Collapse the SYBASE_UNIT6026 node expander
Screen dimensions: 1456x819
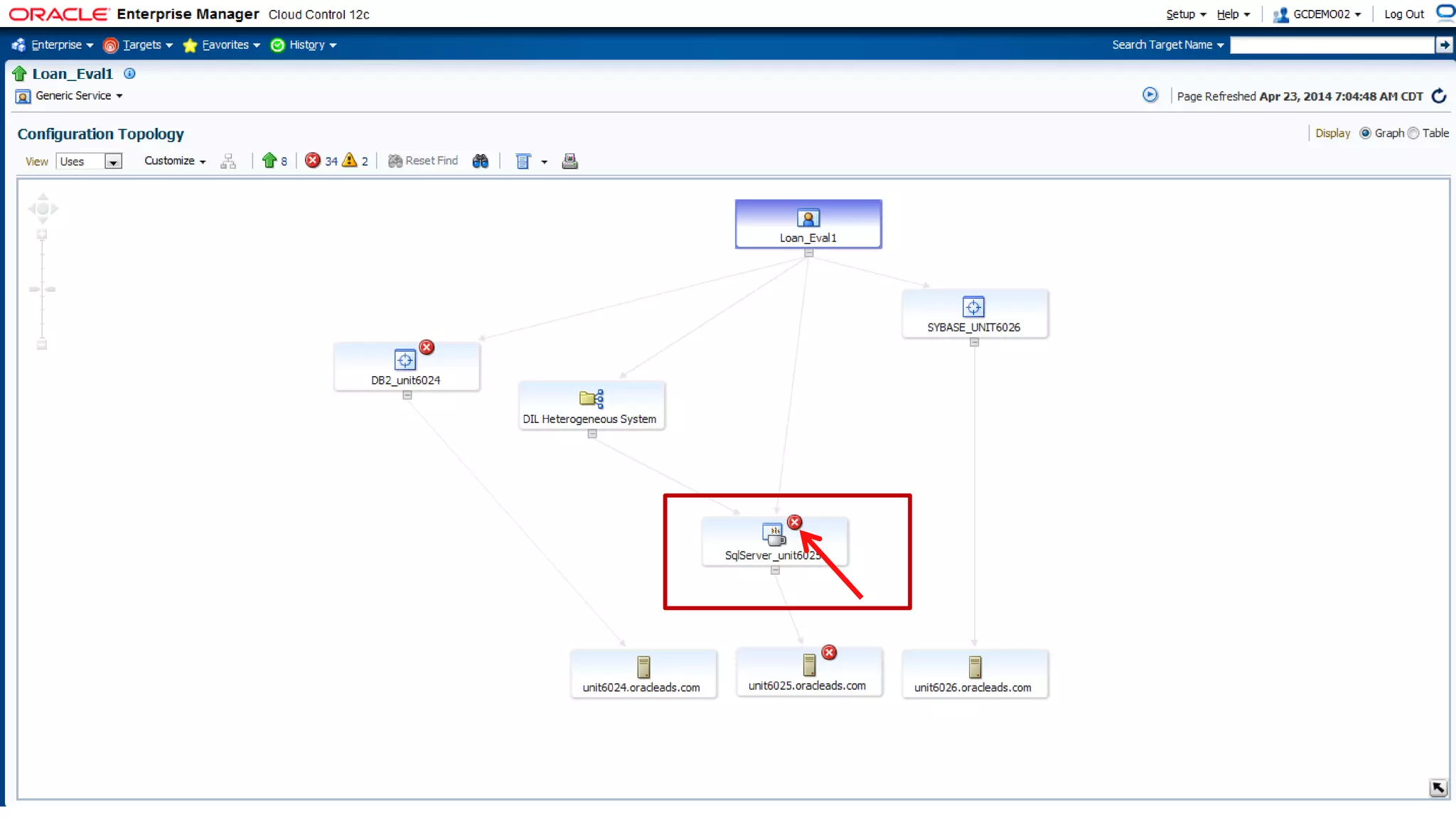tap(975, 343)
